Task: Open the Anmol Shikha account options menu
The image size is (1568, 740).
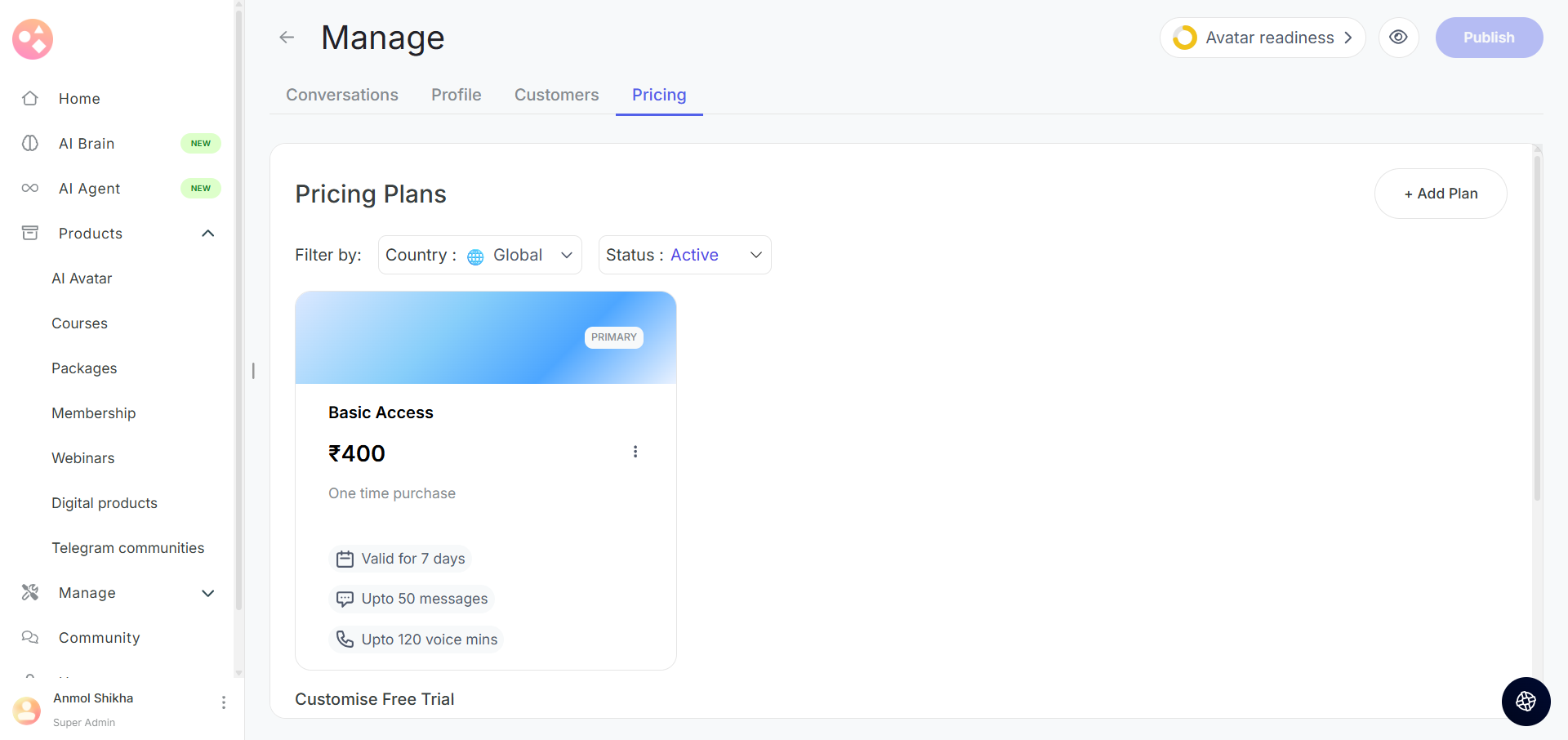Action: click(224, 702)
